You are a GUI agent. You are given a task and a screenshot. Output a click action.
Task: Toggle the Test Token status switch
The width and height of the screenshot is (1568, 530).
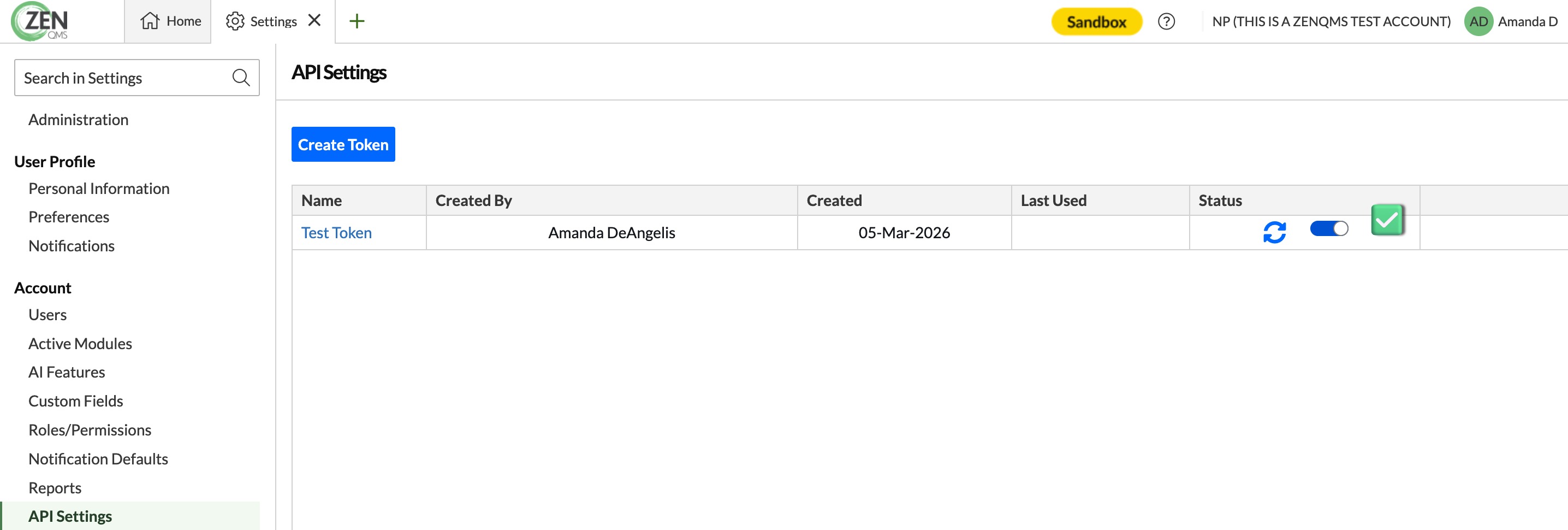(x=1329, y=228)
